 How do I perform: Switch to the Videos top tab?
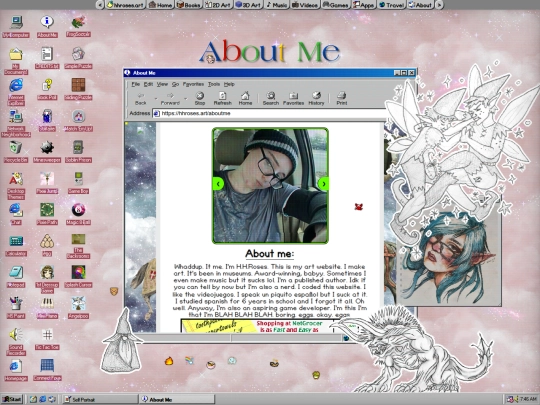(305, 5)
